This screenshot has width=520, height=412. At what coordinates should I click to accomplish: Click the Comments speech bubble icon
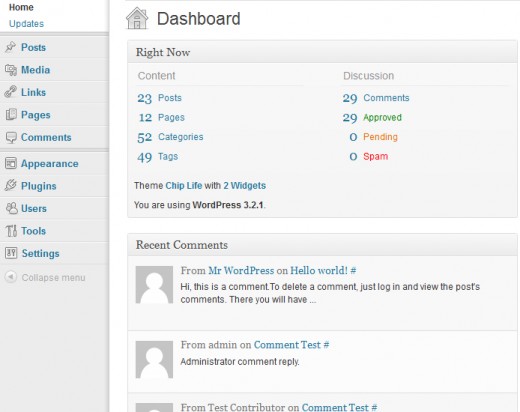coord(11,137)
